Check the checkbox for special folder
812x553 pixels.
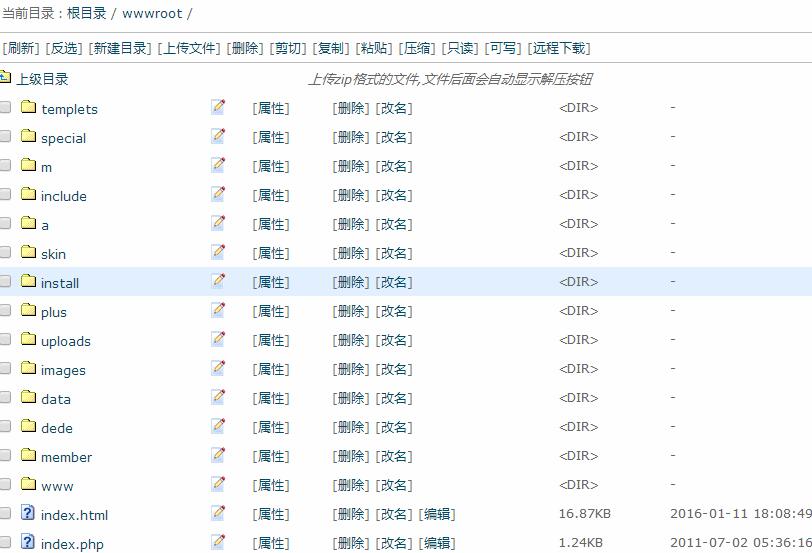pyautogui.click(x=6, y=137)
